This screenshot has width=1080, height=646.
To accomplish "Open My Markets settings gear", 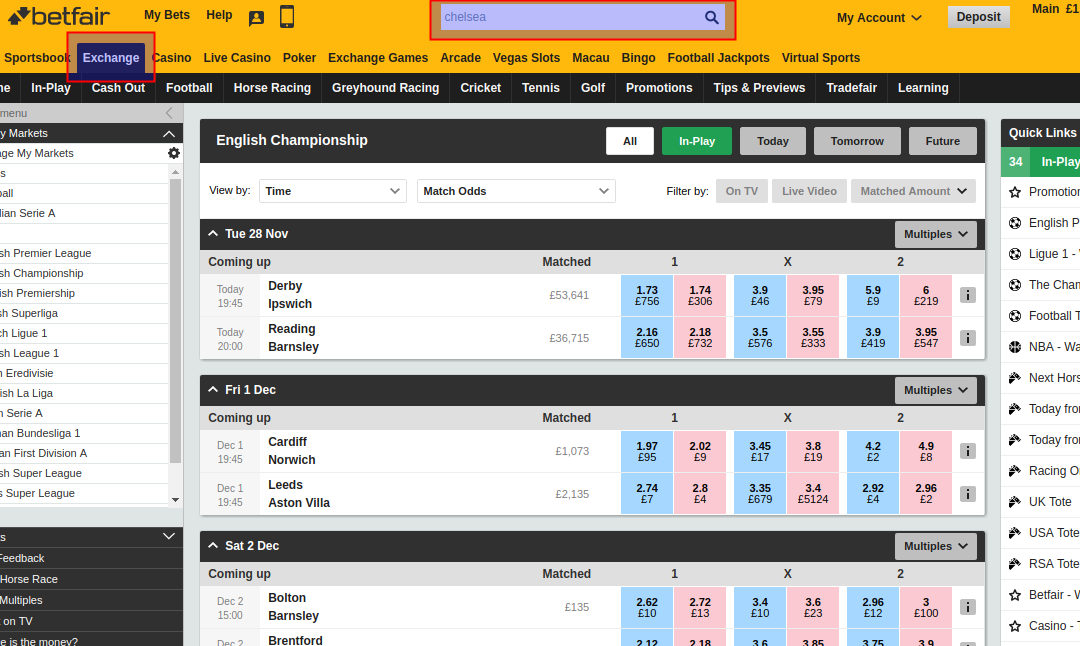I will pyautogui.click(x=174, y=153).
